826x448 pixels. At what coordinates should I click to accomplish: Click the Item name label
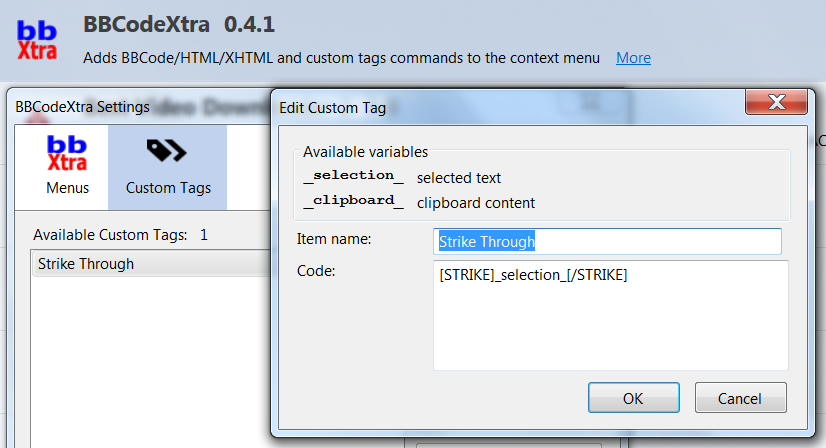point(334,239)
